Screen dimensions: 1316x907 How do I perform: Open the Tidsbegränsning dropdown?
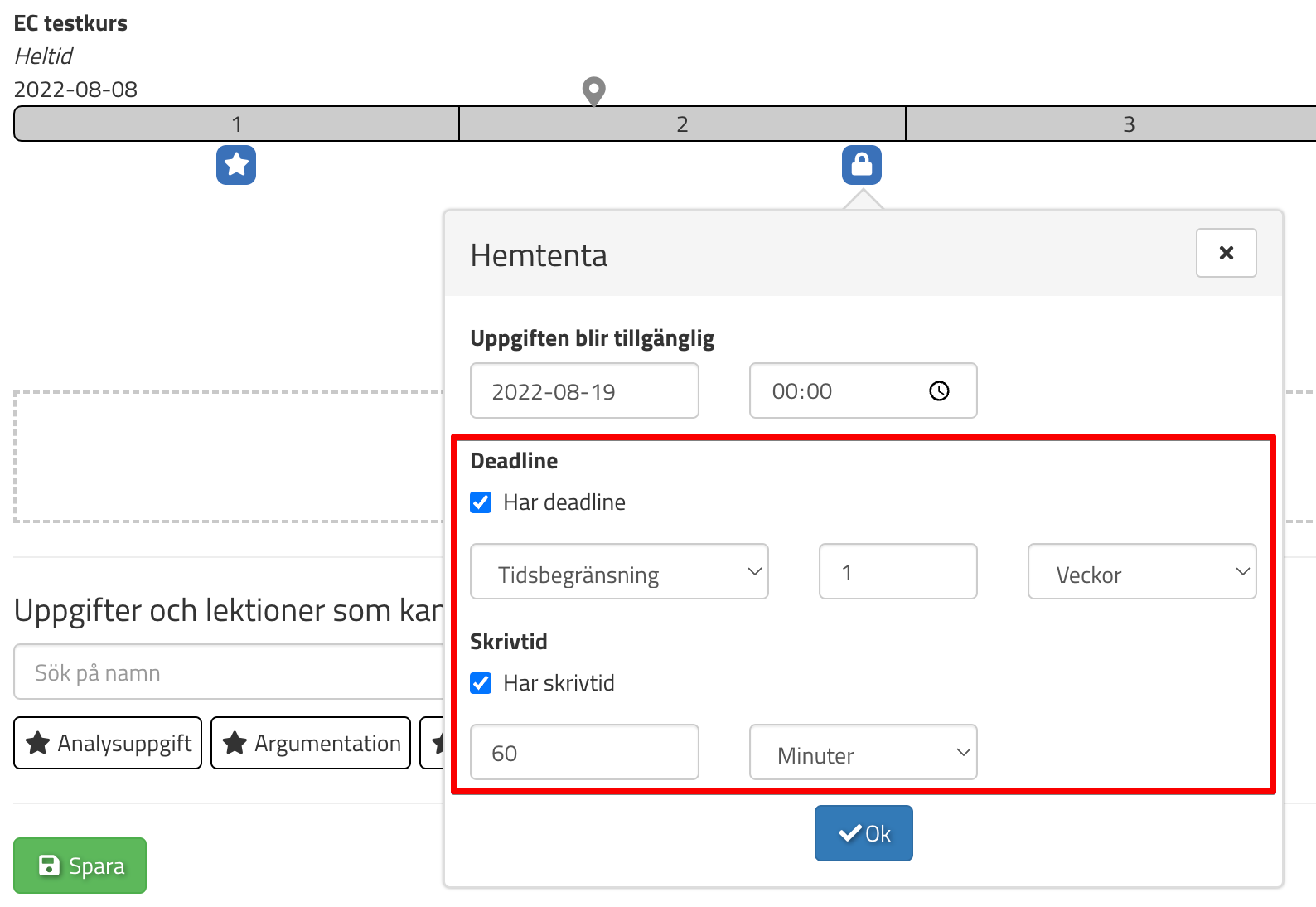(619, 572)
